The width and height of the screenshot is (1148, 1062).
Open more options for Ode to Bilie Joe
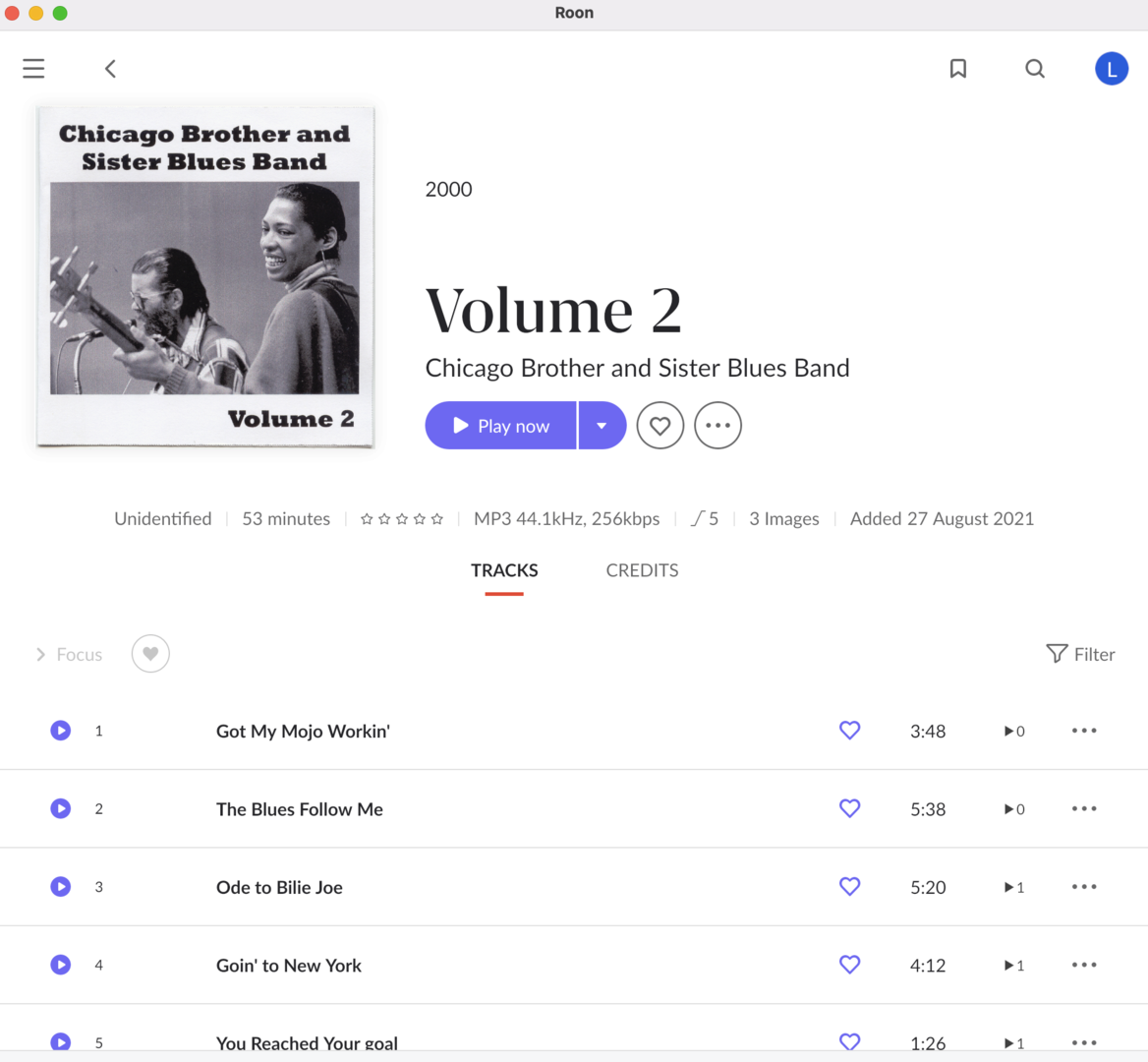point(1084,886)
